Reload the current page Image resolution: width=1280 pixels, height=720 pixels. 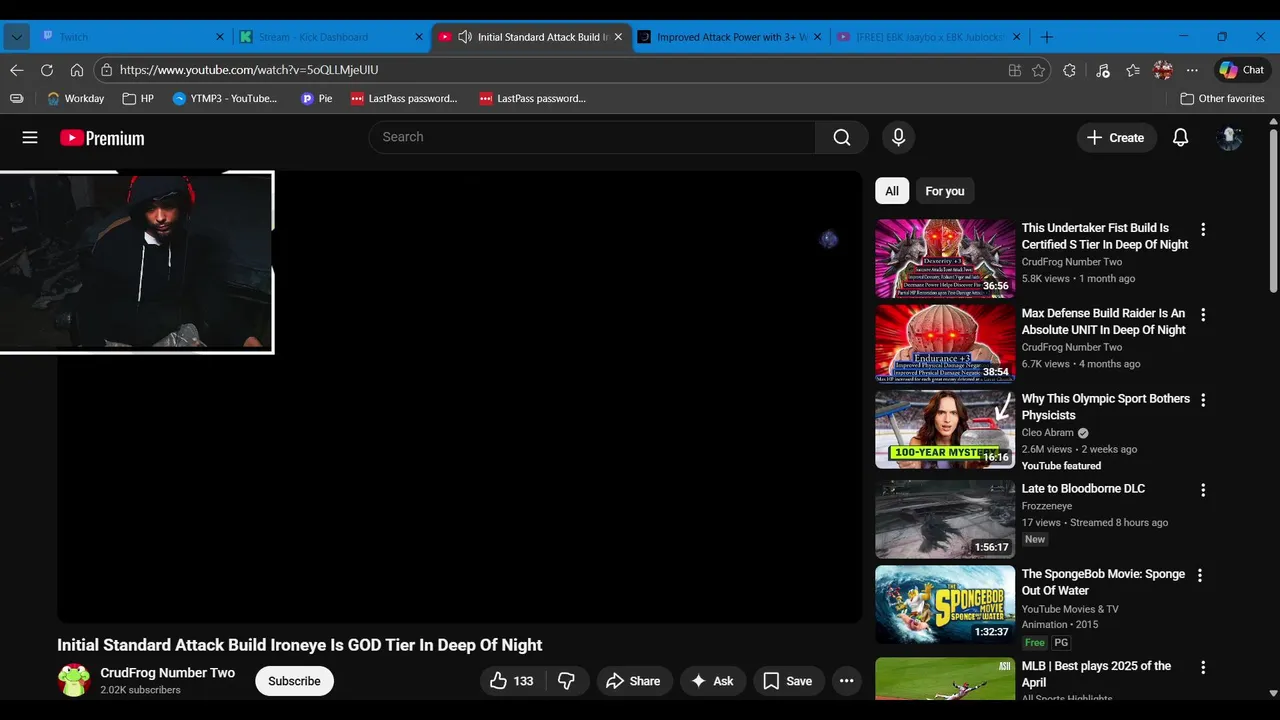(47, 70)
